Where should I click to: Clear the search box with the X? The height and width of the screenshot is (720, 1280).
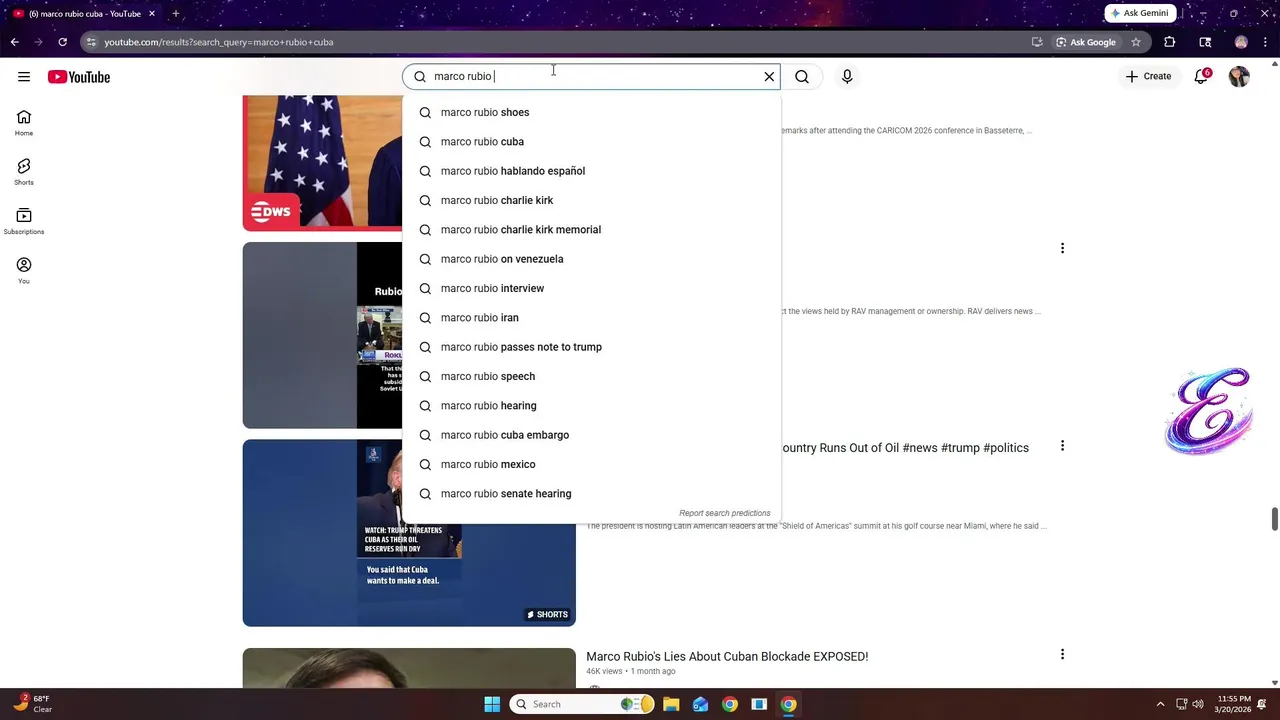pyautogui.click(x=769, y=76)
